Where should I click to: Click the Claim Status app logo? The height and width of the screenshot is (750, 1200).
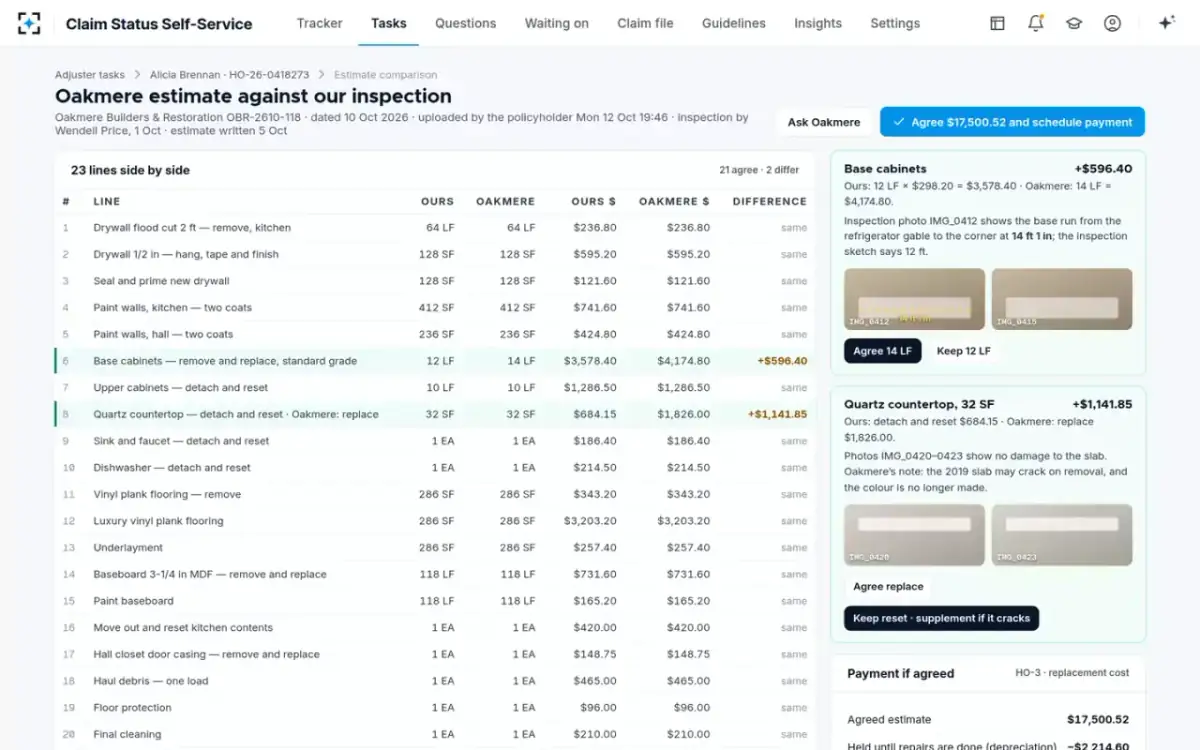pos(29,23)
